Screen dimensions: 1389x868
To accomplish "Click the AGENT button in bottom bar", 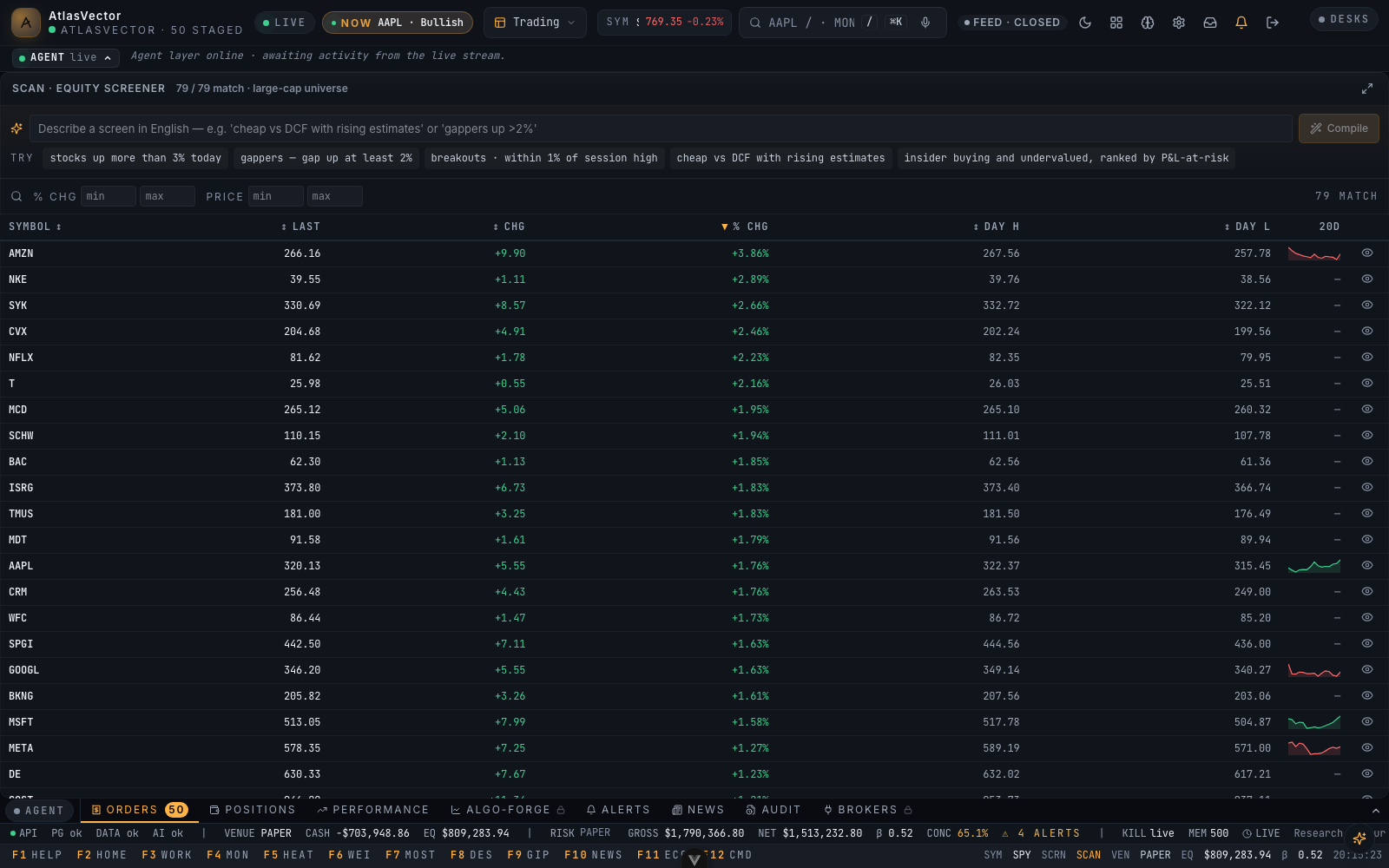I will coord(40,811).
